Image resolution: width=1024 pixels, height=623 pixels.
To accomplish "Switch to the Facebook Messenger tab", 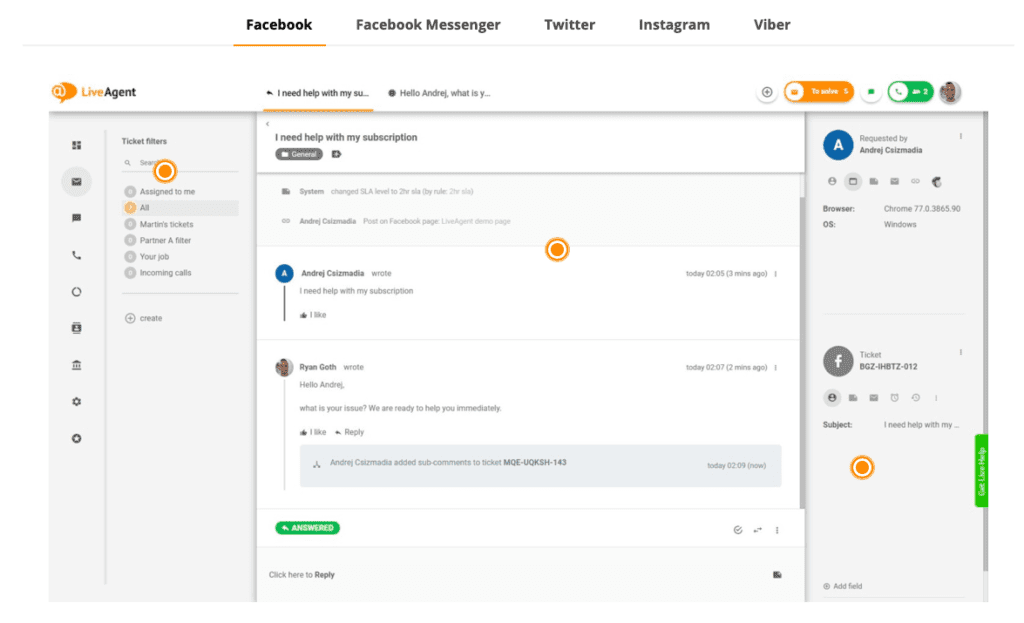I will click(x=428, y=24).
